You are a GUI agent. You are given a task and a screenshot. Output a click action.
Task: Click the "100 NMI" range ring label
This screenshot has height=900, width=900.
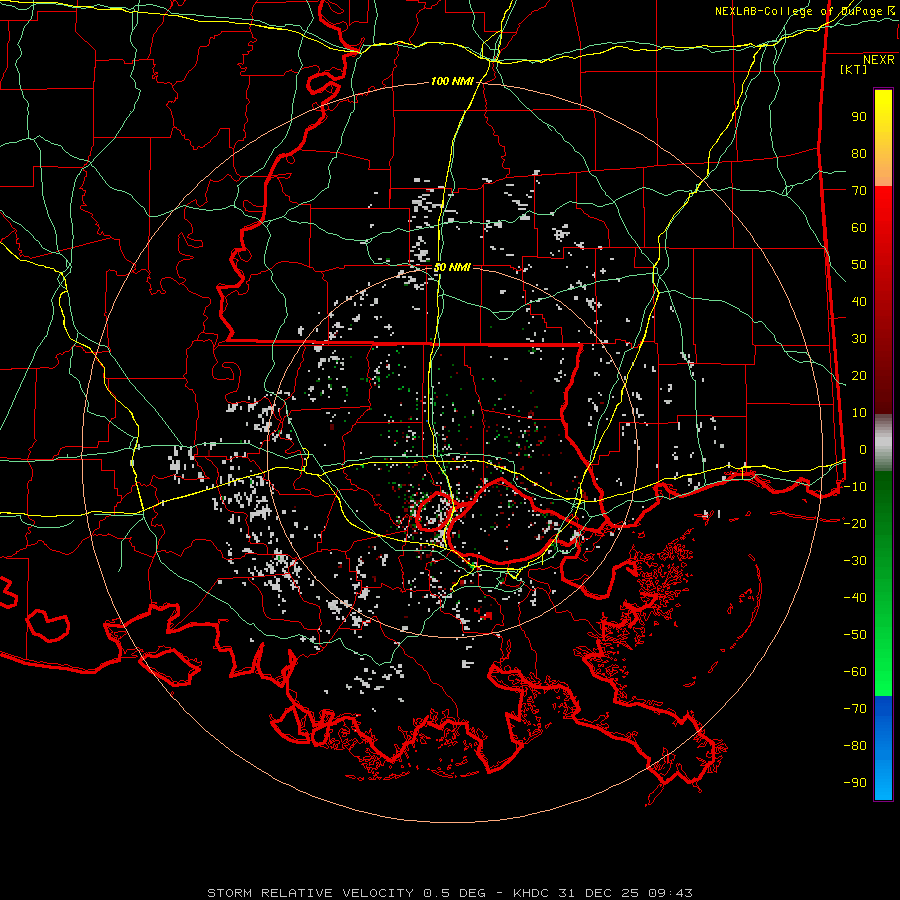click(x=452, y=82)
